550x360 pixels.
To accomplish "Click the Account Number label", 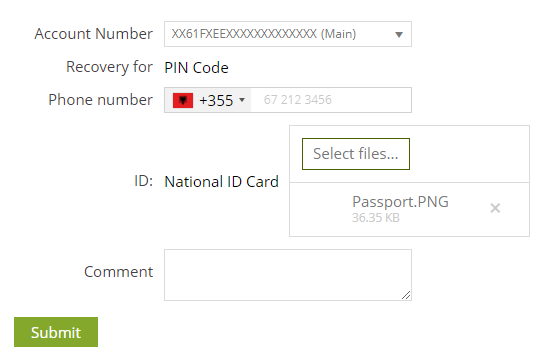I will pos(93,34).
